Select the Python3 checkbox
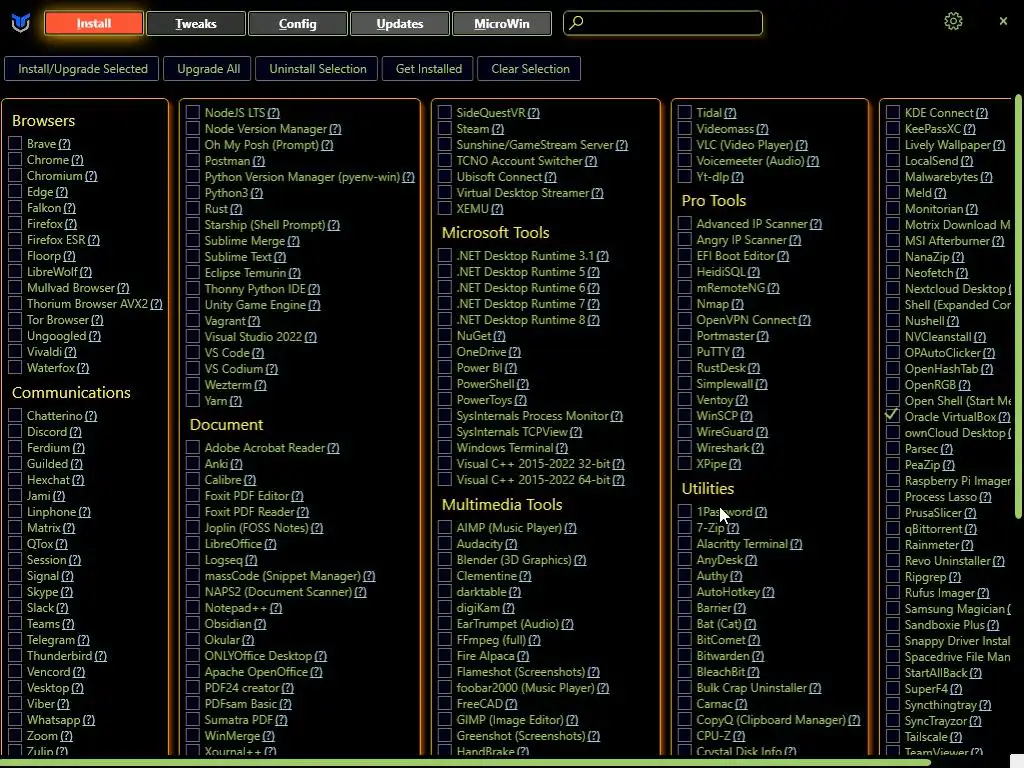Screen dimensions: 1024x768 [x=193, y=193]
